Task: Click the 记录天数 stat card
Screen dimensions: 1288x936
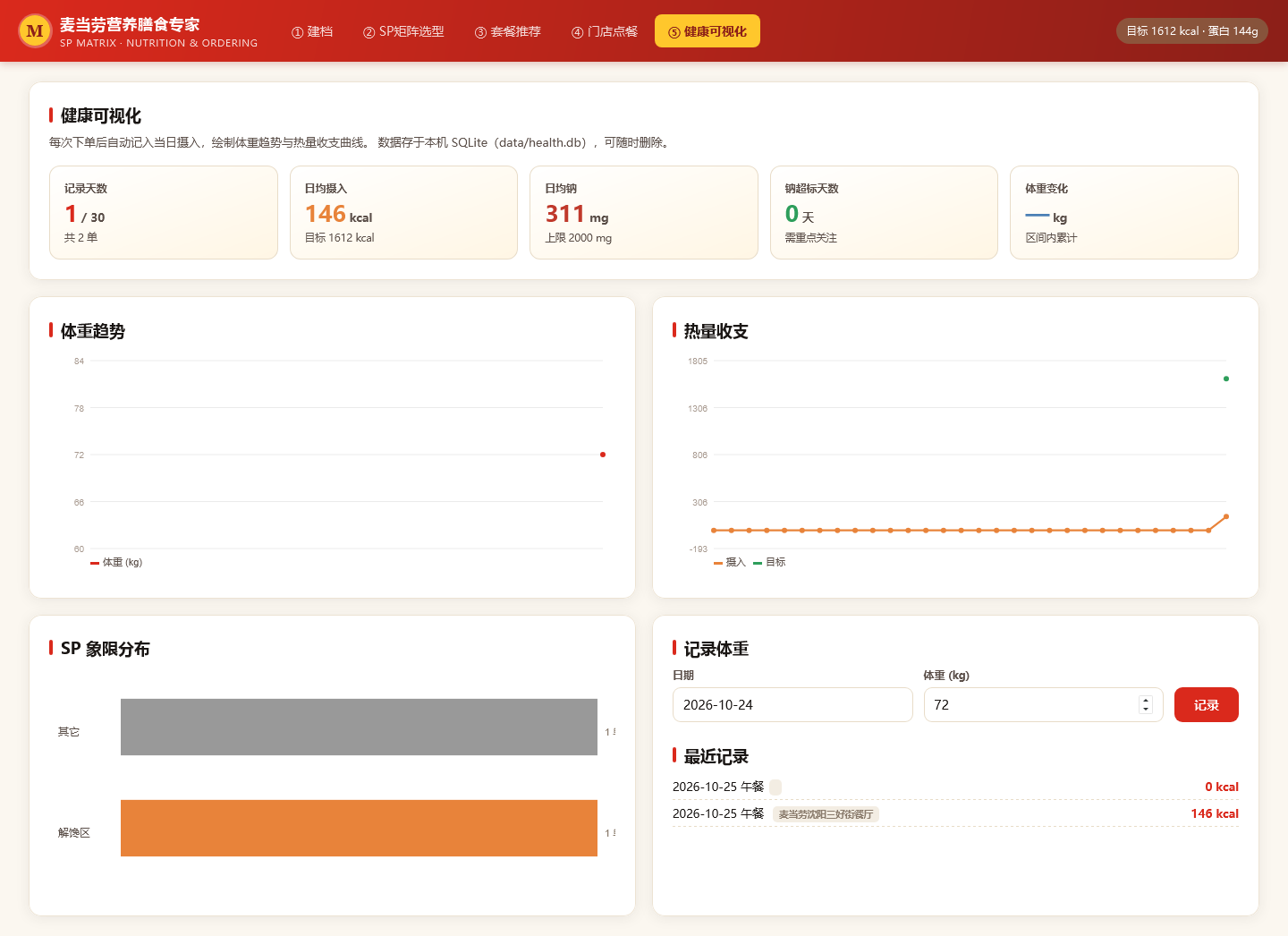Action: pos(164,213)
